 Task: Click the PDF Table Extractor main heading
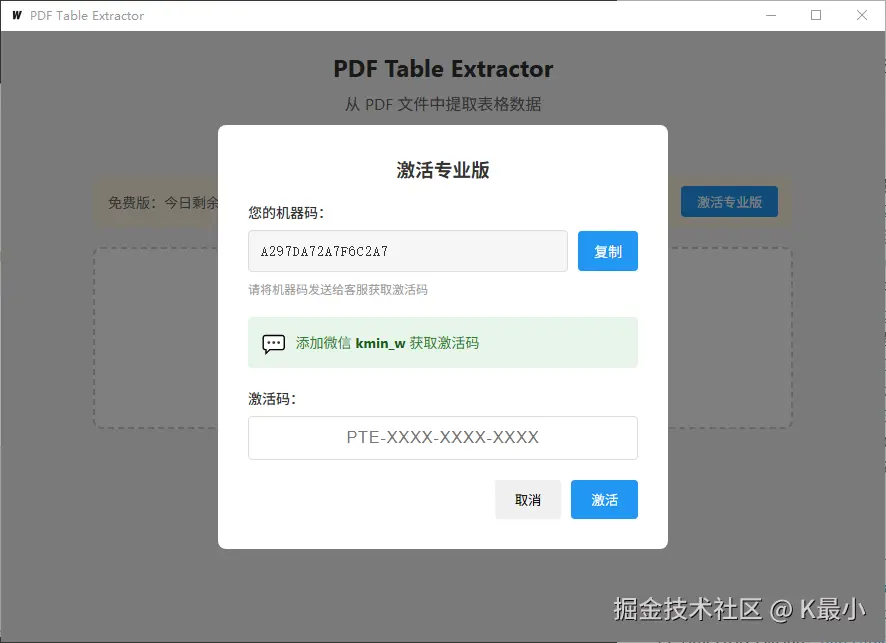[443, 69]
